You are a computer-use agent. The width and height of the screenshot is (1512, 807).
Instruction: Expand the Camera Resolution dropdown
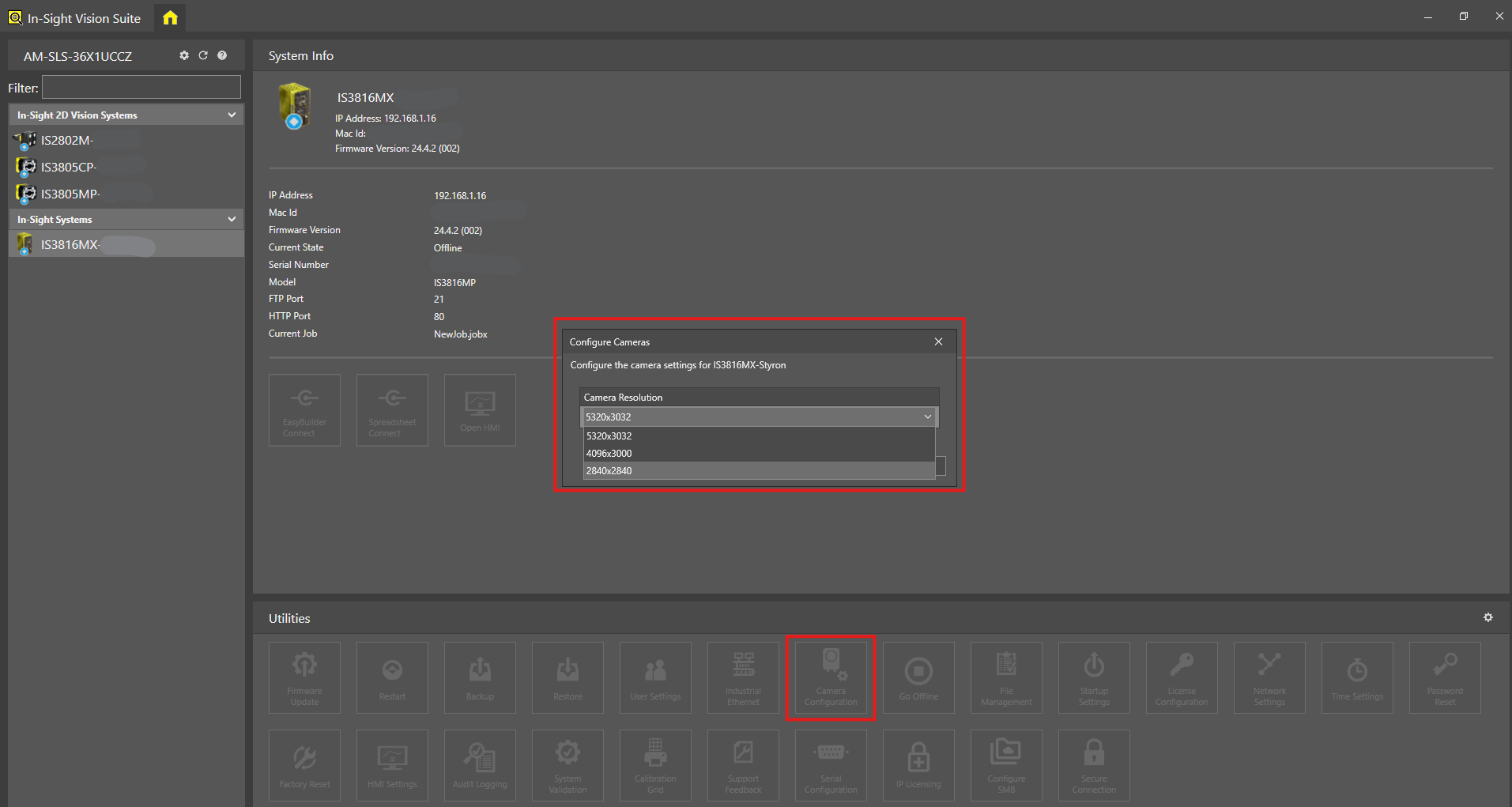(x=927, y=417)
